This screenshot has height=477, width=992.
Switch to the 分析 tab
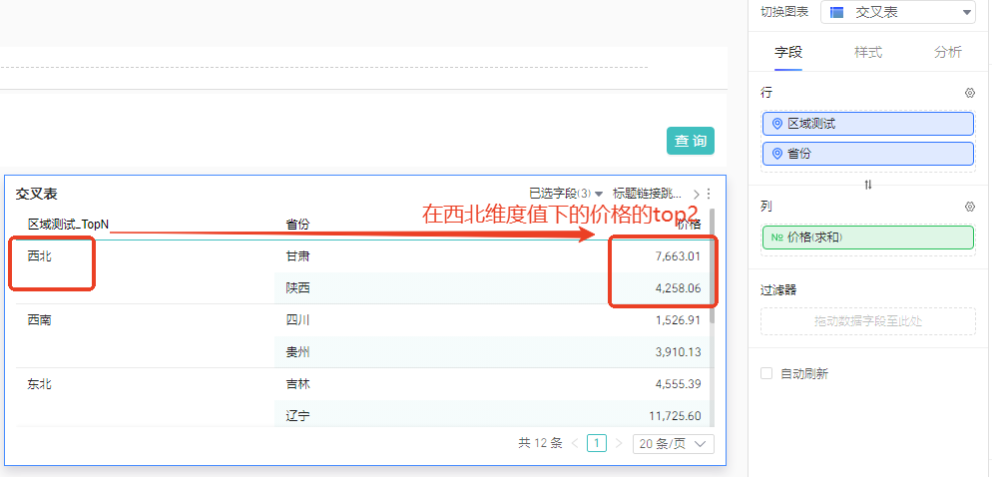tap(947, 52)
